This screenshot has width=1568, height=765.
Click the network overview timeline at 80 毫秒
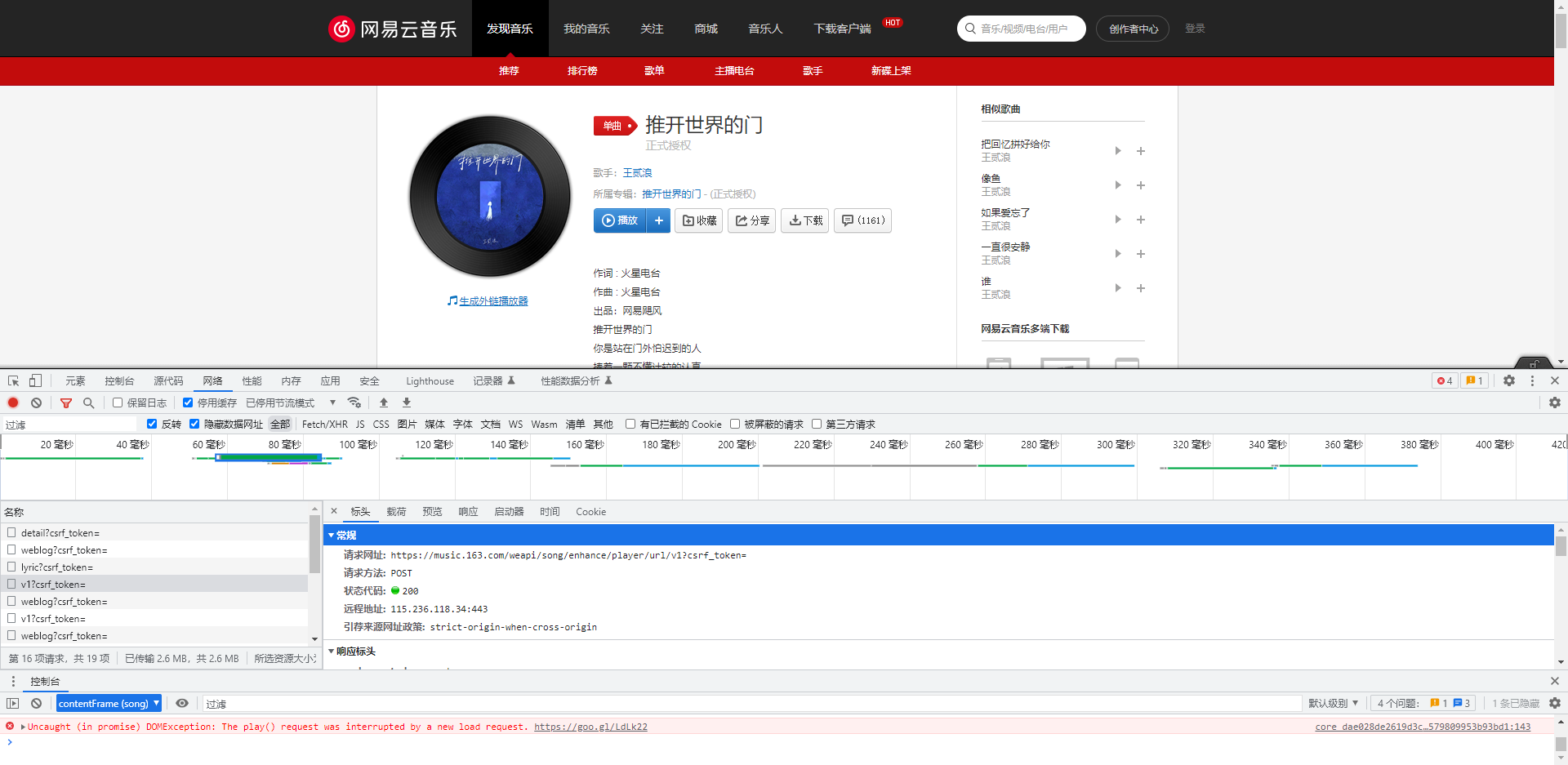(x=284, y=444)
